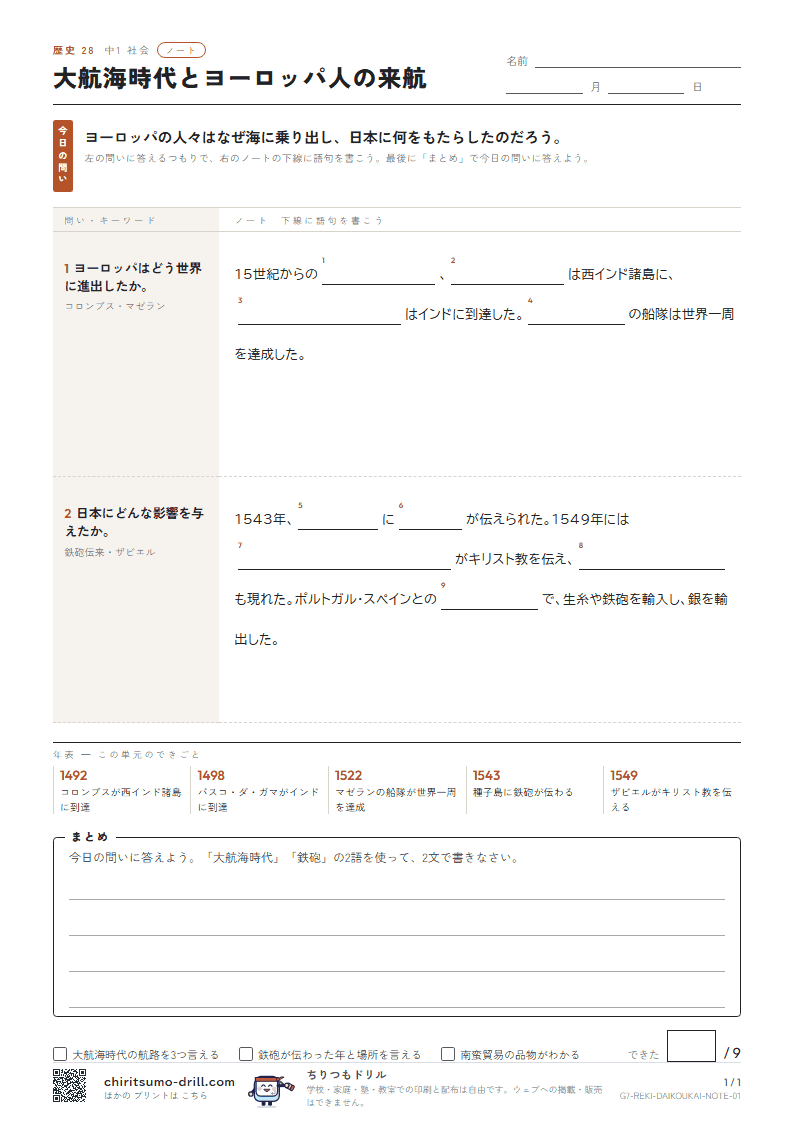The width and height of the screenshot is (794, 1123).
Task: Click the ノート badge near the title
Action: (x=181, y=50)
